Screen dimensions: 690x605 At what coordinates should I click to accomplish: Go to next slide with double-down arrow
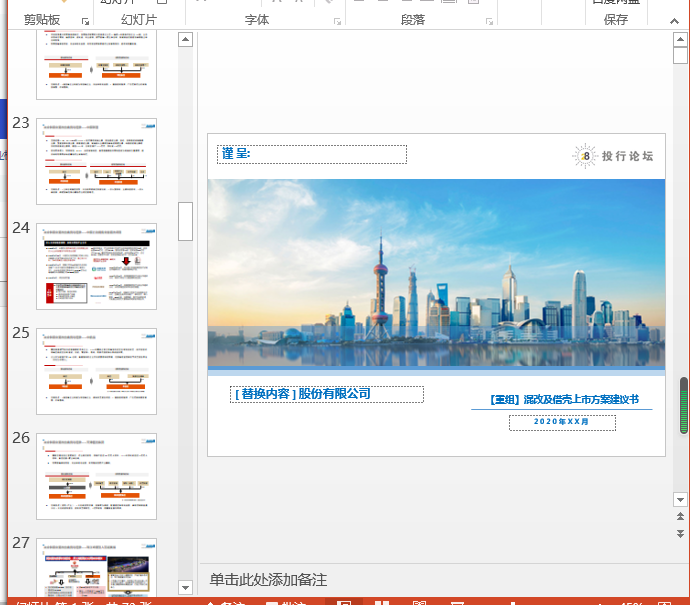(x=680, y=534)
